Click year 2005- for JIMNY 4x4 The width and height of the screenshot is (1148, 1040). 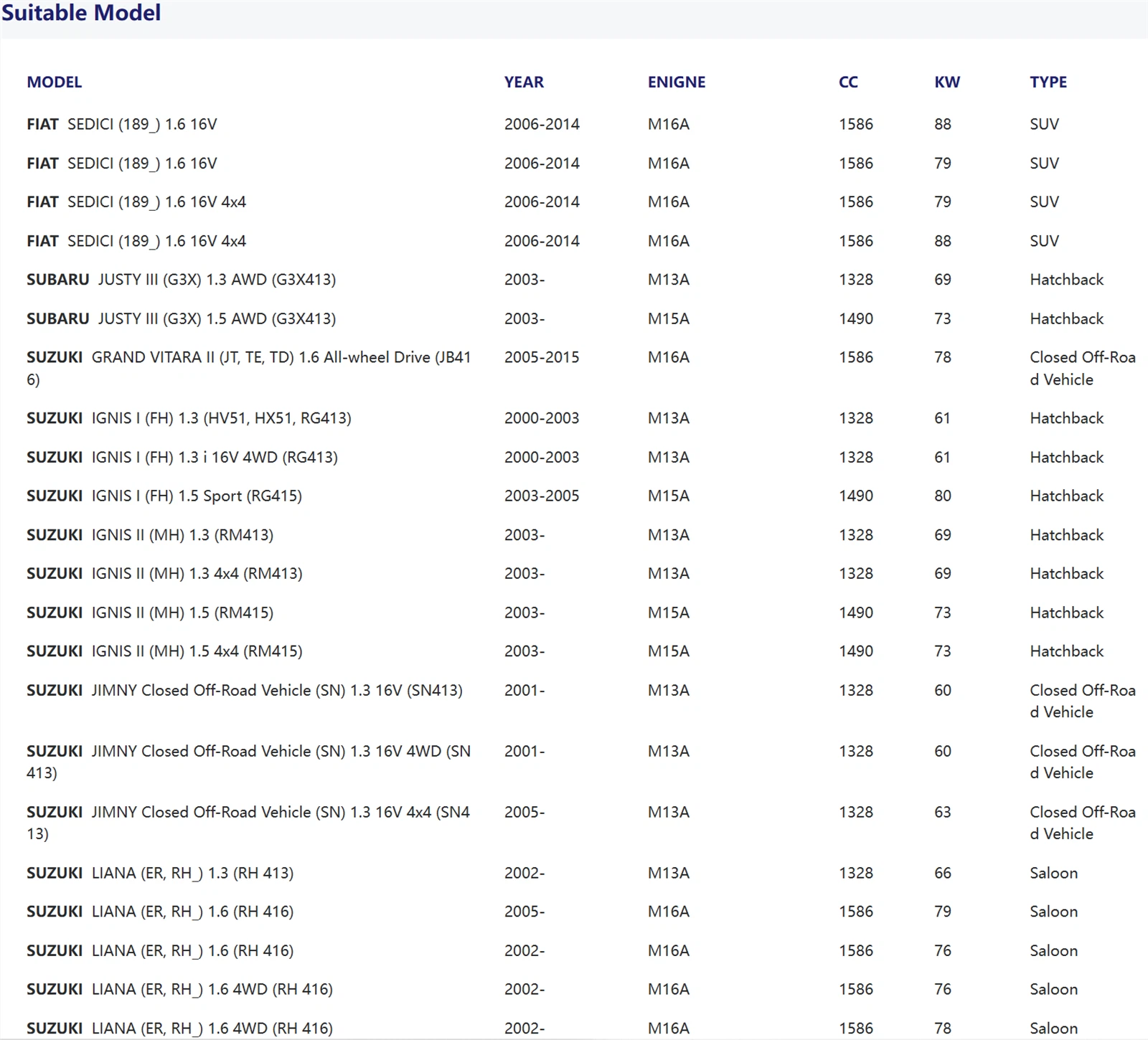(524, 812)
